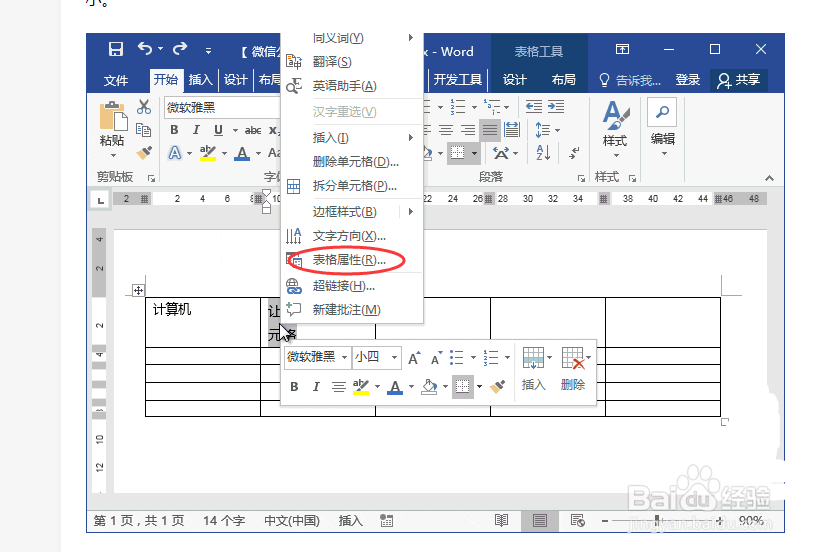
Task: Click the cell containing 计算机
Action: [203, 322]
